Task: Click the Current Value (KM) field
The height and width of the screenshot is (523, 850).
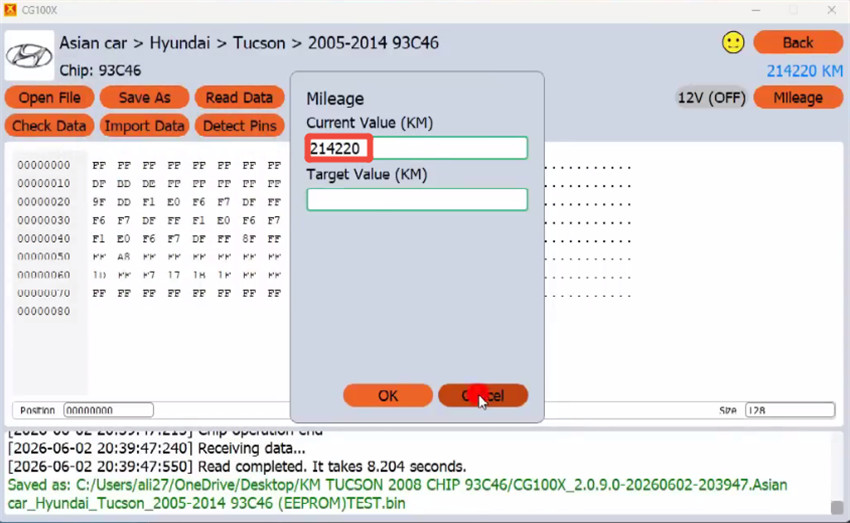Action: coord(416,148)
